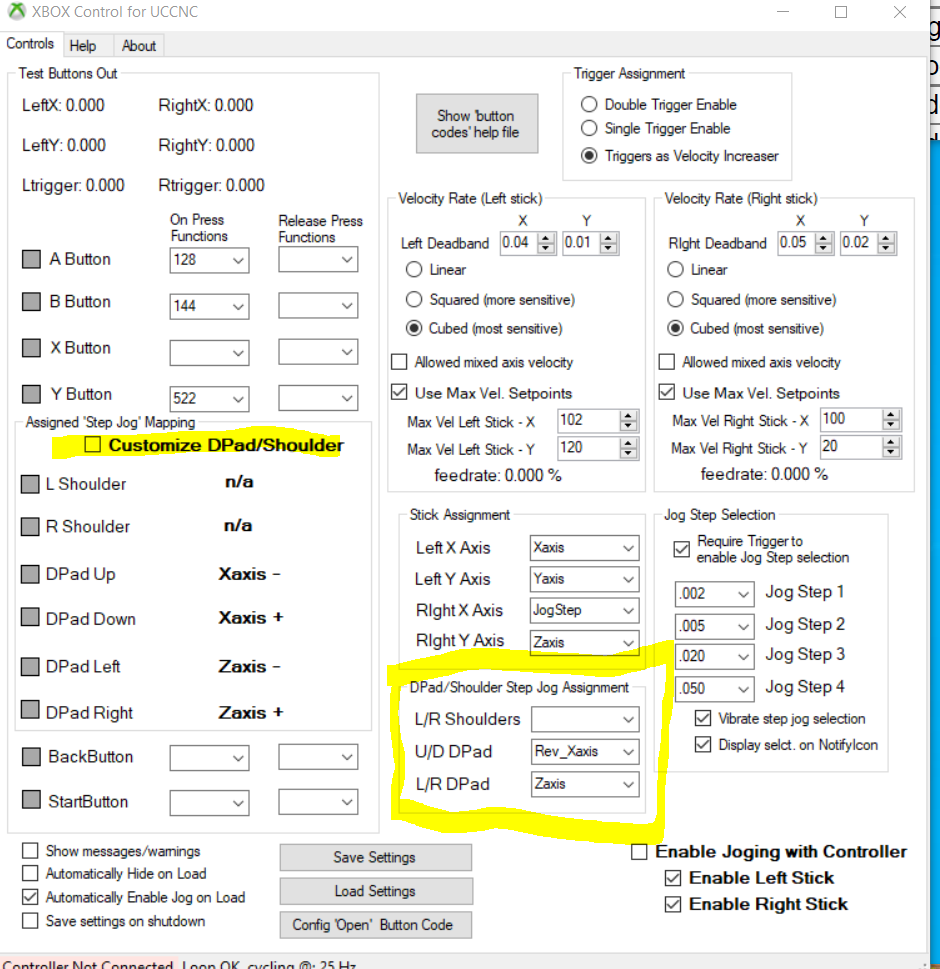
Task: Open X Button Release Press dropdown
Action: click(318, 352)
